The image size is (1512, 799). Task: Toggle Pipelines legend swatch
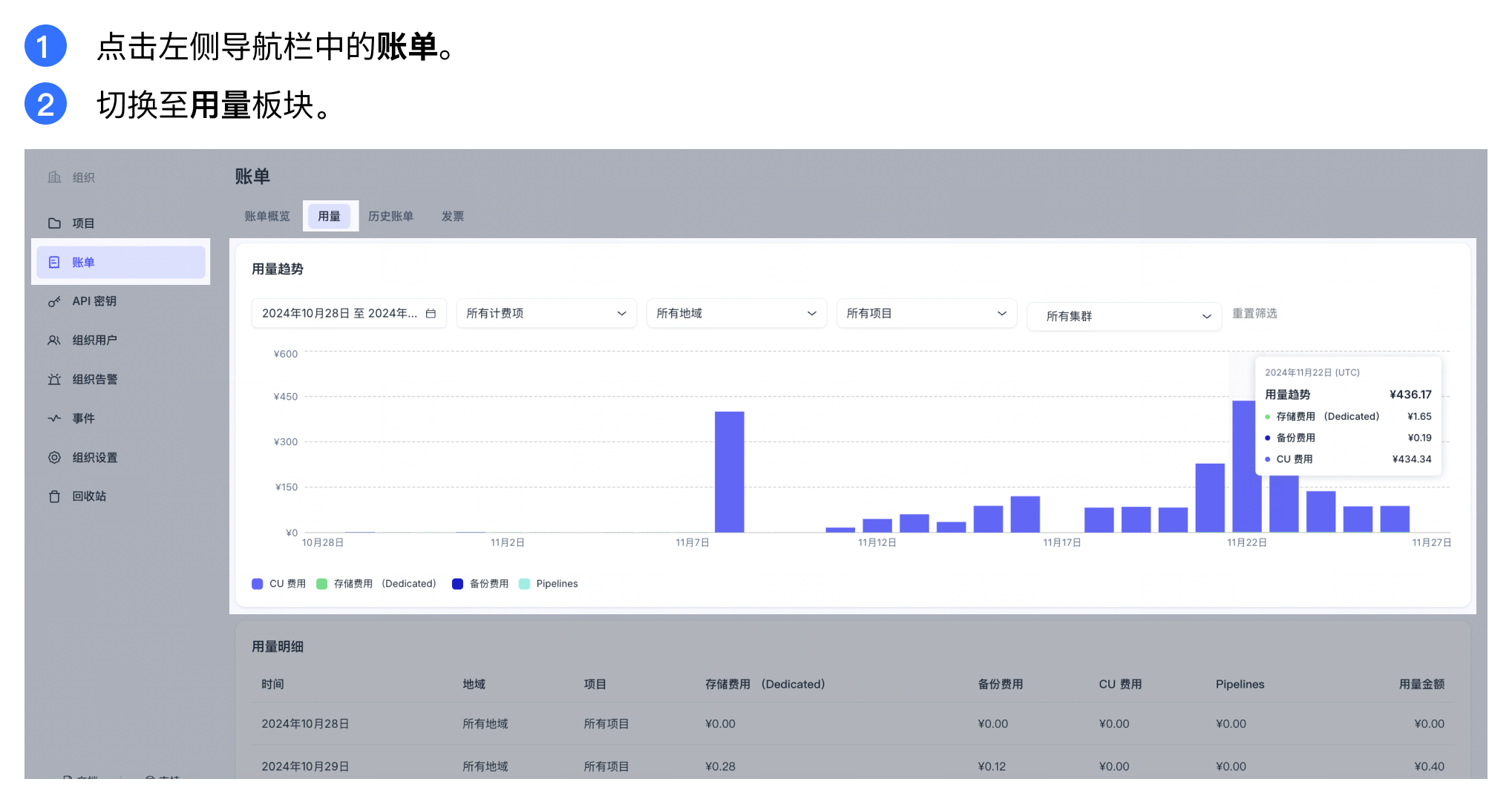(x=525, y=584)
